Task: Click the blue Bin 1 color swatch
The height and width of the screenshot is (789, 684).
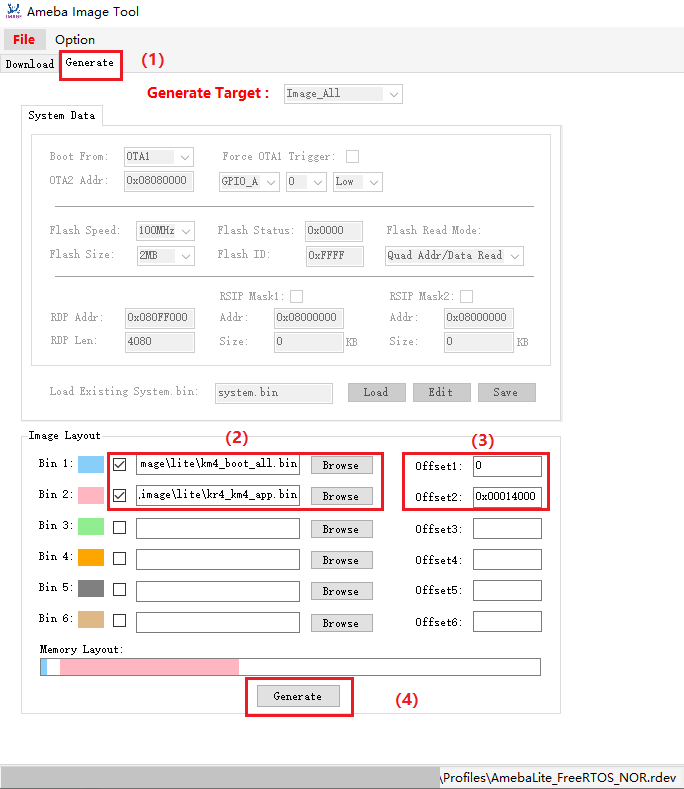Action: click(90, 465)
